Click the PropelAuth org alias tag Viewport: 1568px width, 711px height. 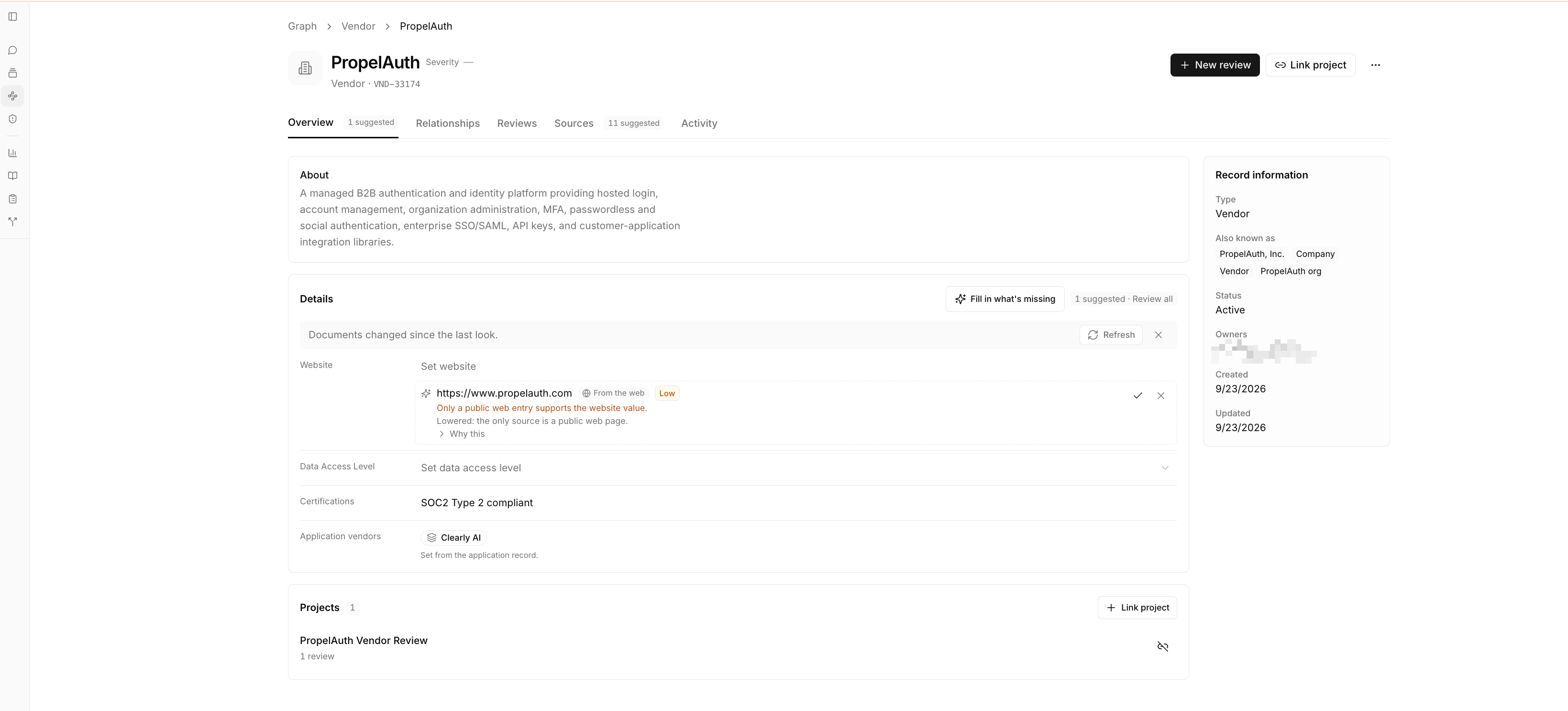[x=1291, y=271]
